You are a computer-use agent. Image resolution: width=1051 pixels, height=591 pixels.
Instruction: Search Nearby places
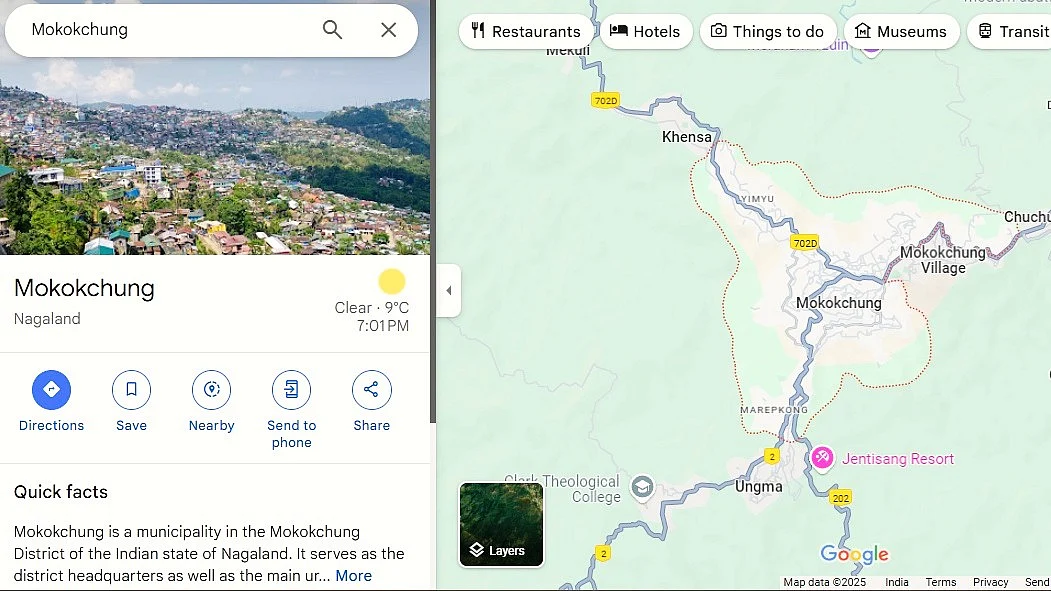click(211, 390)
